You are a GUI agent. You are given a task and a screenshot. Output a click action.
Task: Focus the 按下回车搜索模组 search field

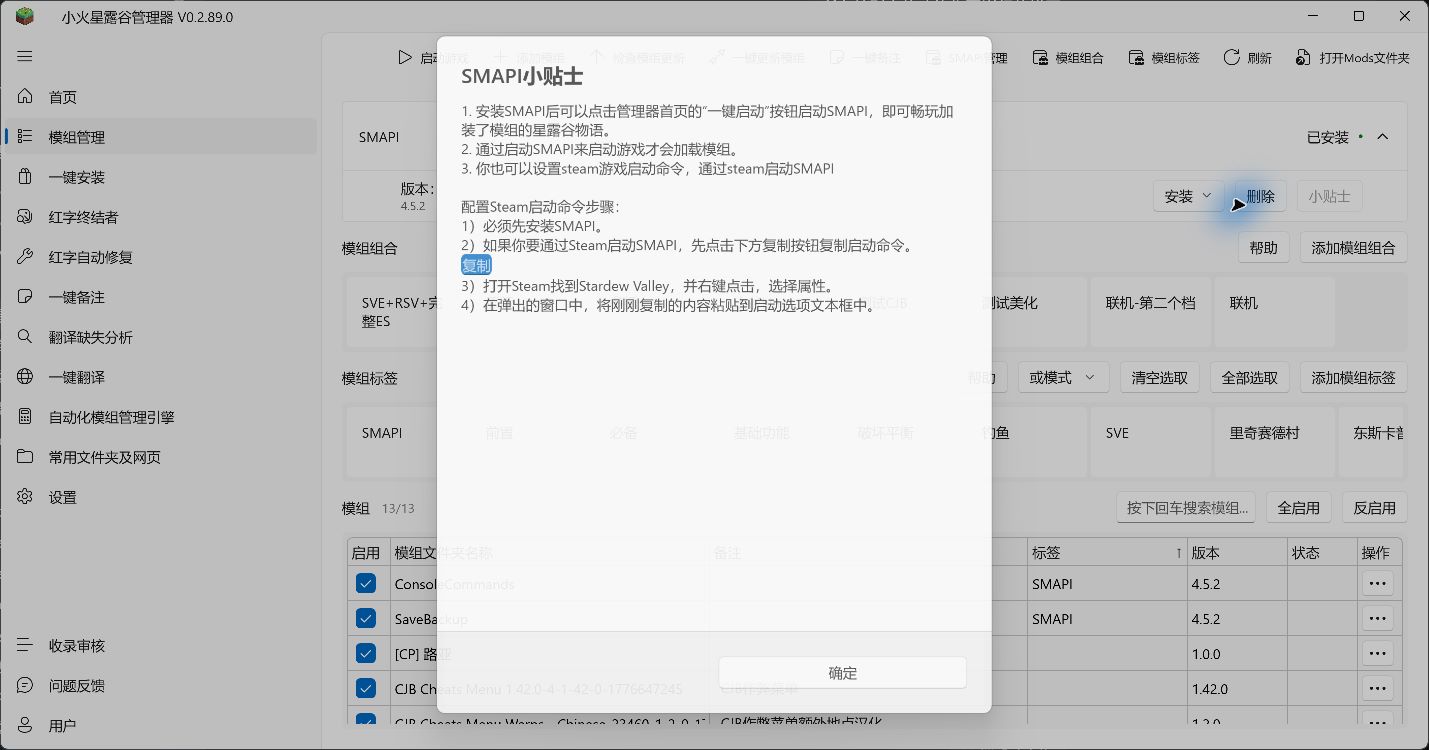pyautogui.click(x=1186, y=508)
